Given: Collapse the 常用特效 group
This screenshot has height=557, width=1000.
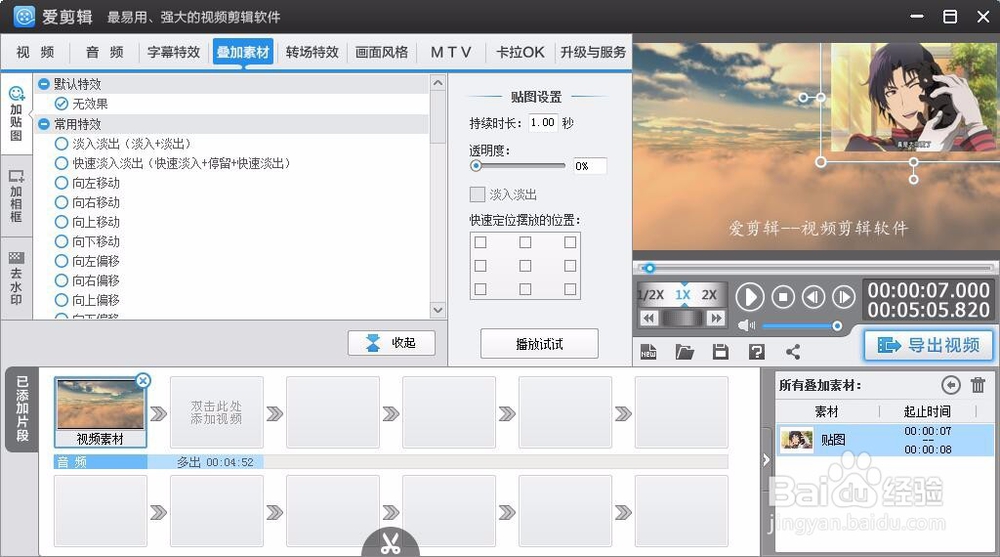Looking at the screenshot, I should click(x=44, y=124).
